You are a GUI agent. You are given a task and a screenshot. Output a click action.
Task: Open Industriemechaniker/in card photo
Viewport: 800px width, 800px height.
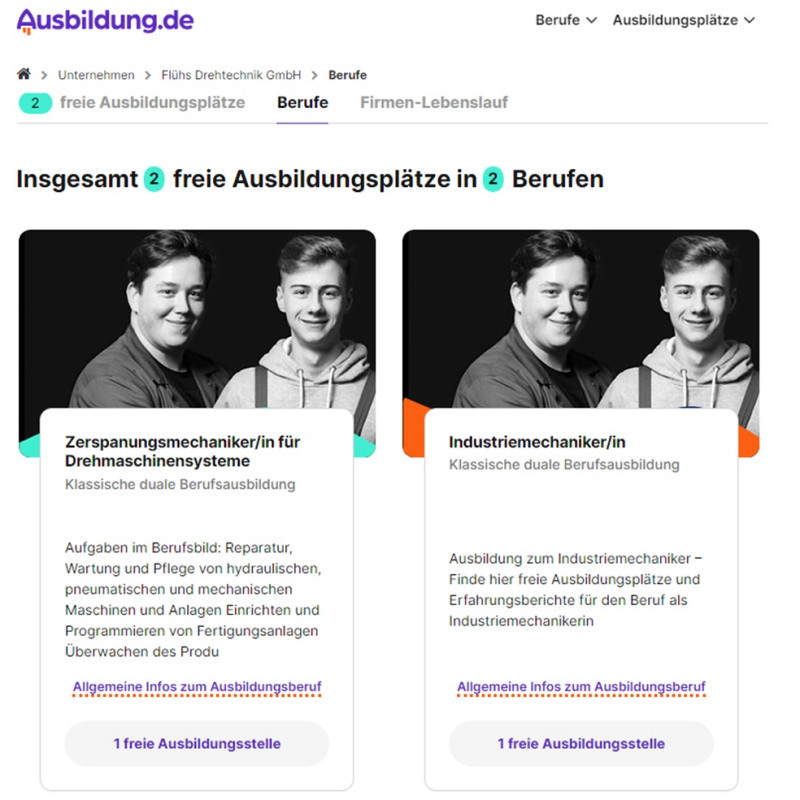581,319
